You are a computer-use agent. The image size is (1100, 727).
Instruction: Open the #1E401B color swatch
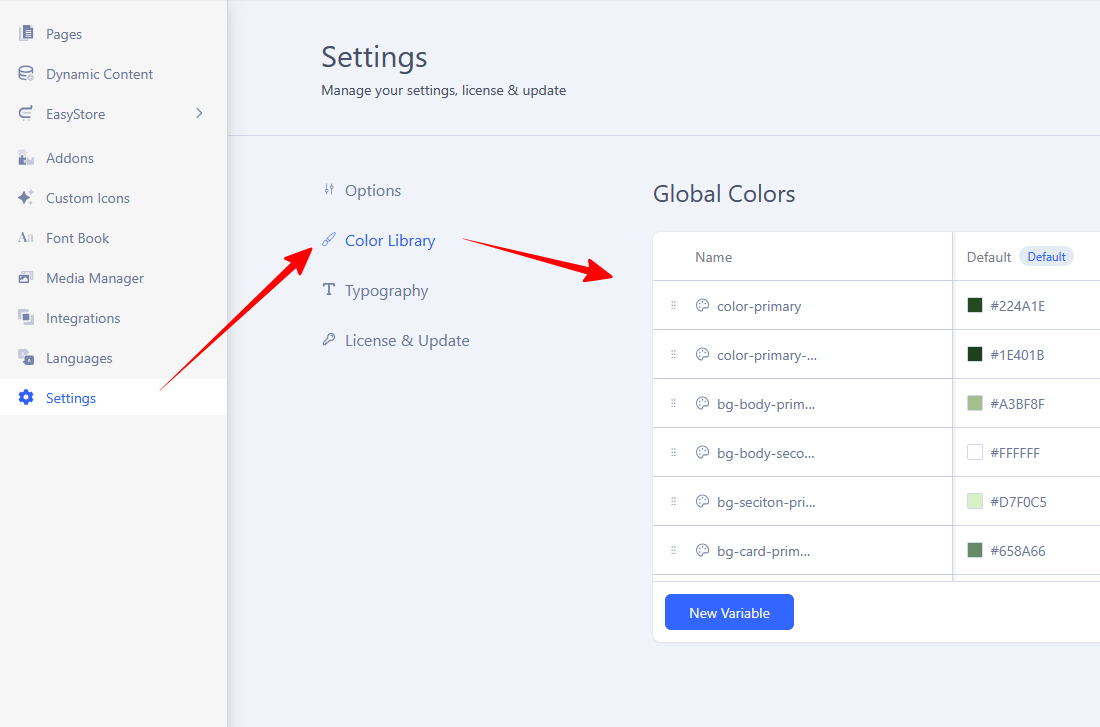975,354
